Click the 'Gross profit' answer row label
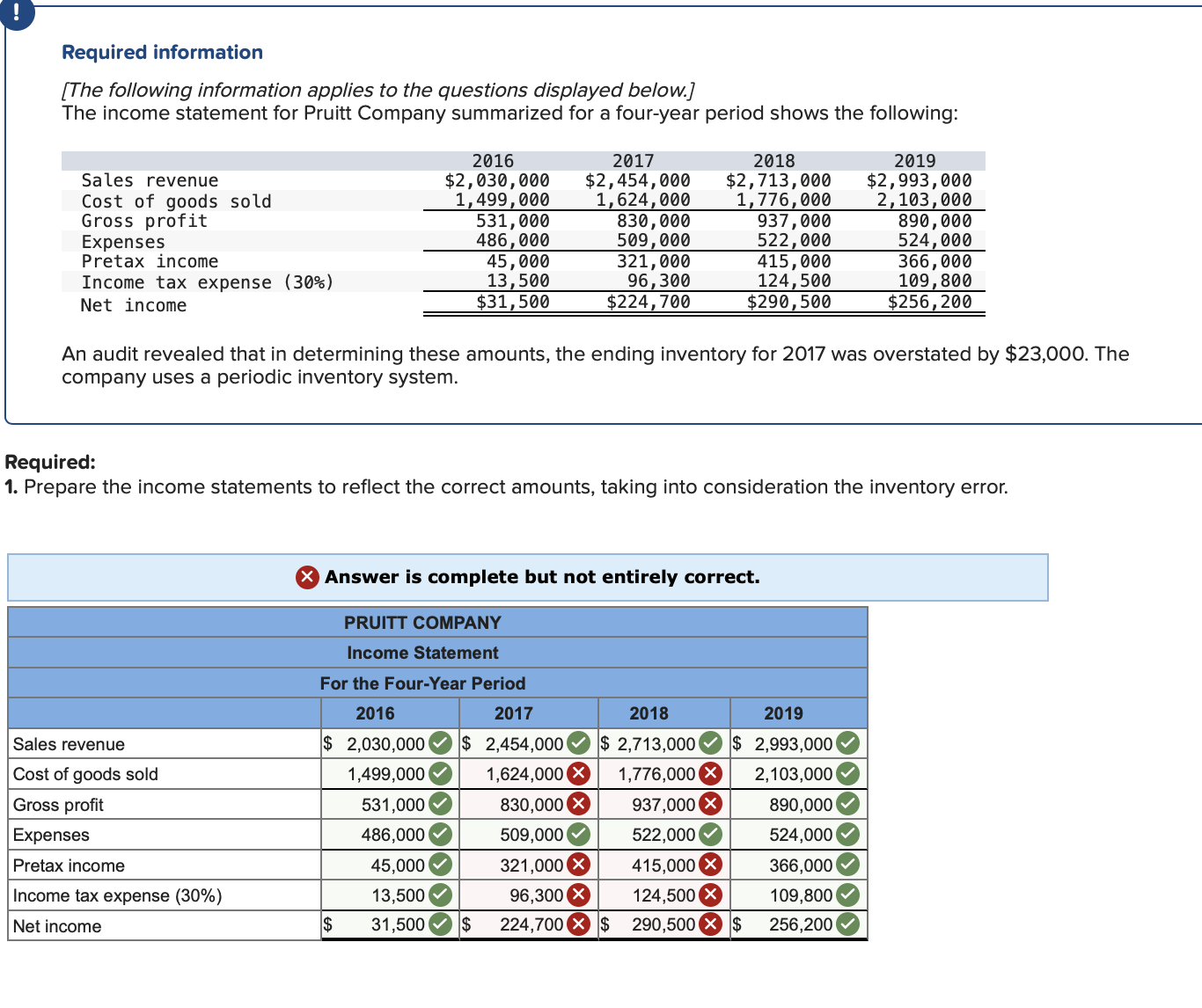 58,805
